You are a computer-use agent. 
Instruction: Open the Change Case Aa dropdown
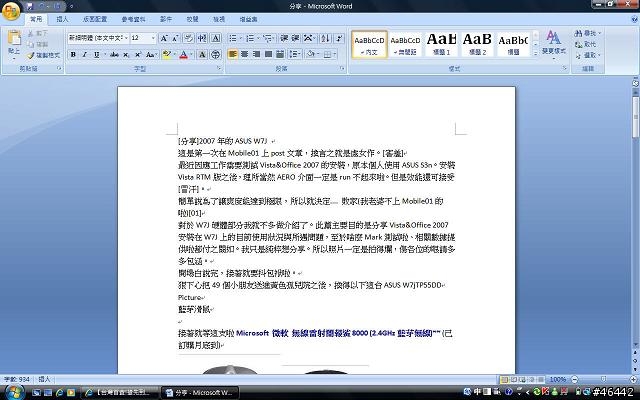[151, 55]
